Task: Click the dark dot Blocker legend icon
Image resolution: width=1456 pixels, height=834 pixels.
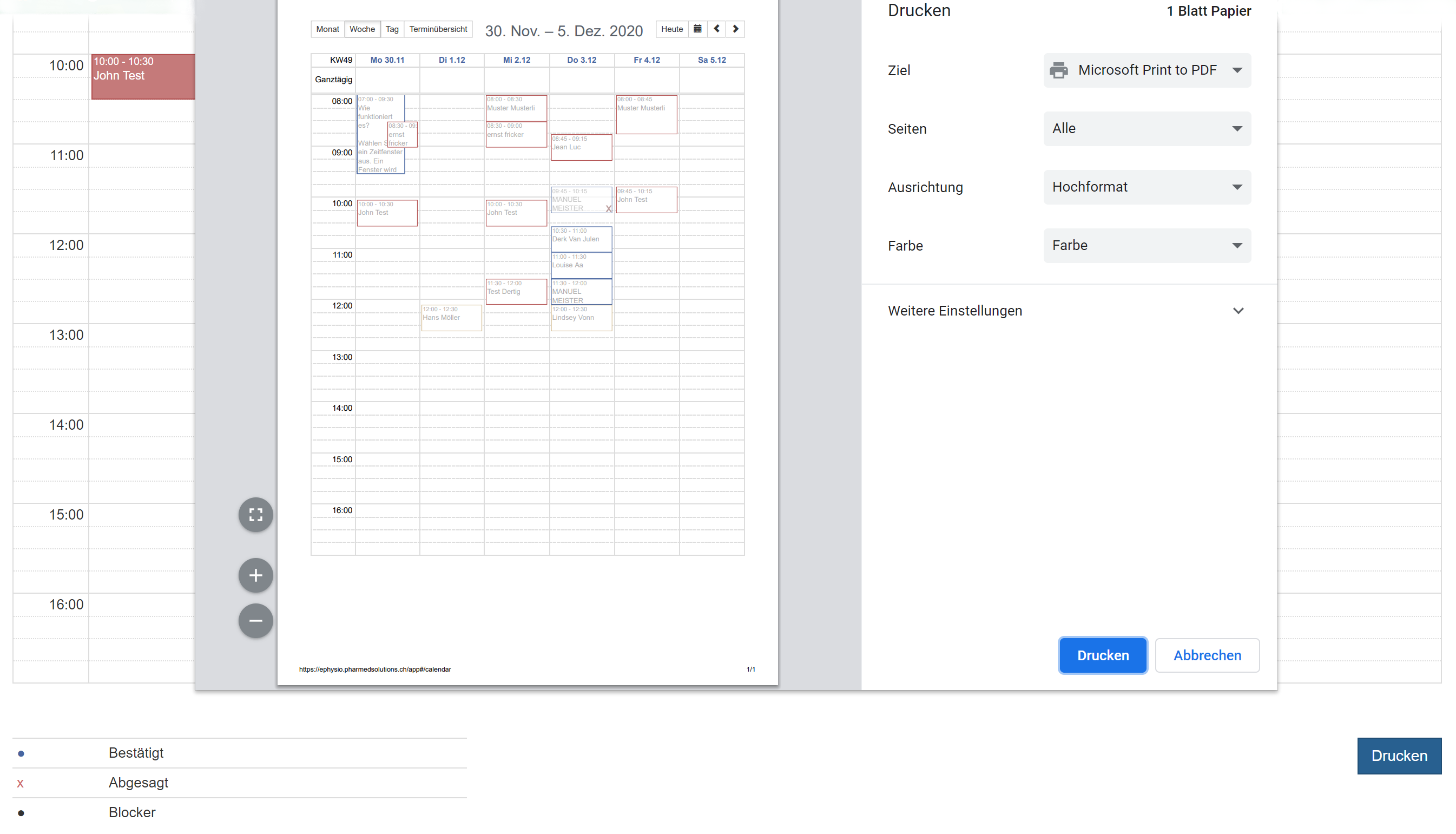Action: click(21, 813)
